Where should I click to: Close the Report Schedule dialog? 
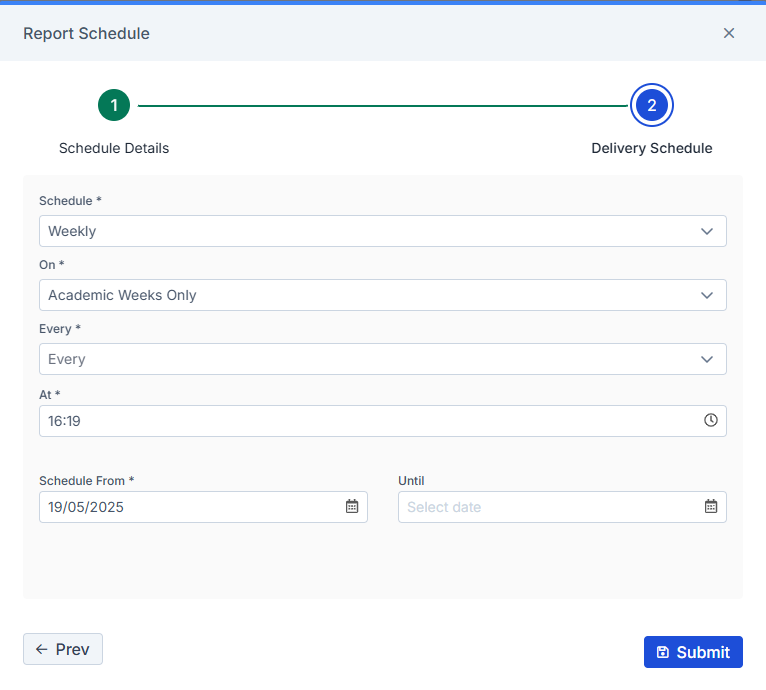pos(728,33)
